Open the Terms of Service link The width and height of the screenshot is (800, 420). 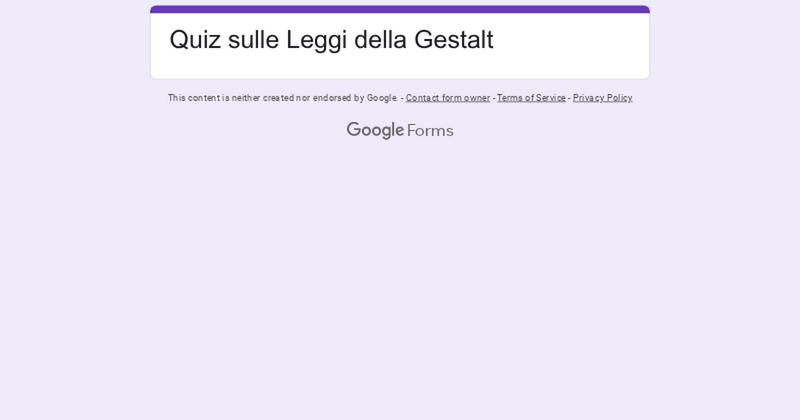point(531,98)
